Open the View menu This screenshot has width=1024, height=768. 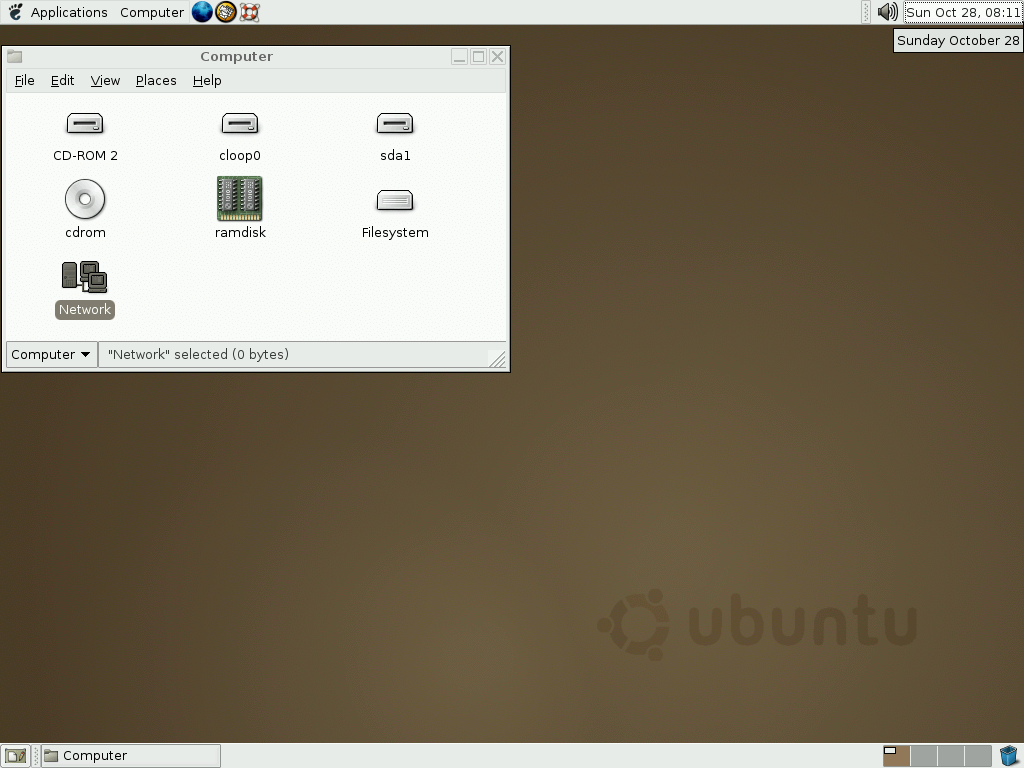click(x=105, y=80)
